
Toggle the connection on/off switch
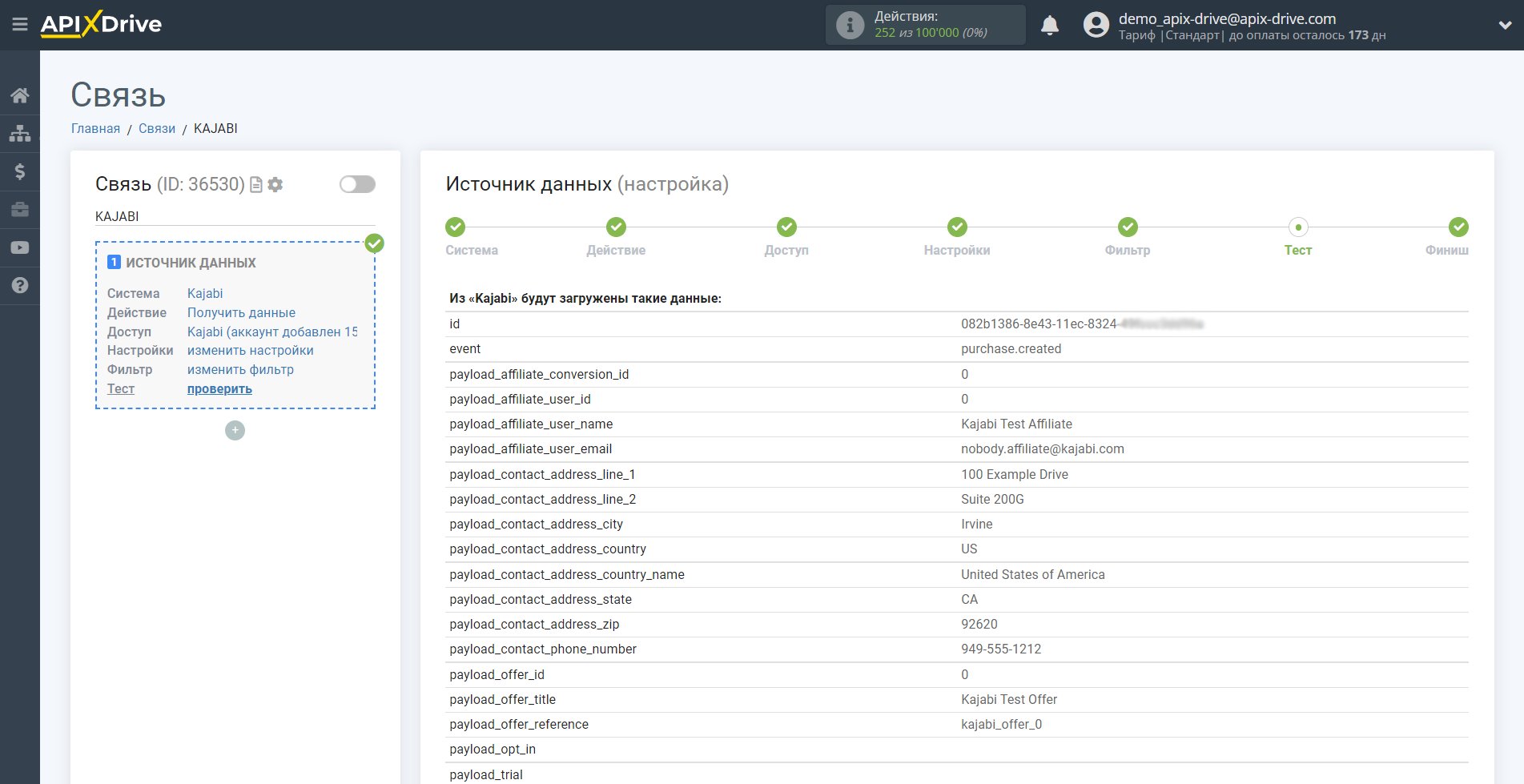[357, 184]
